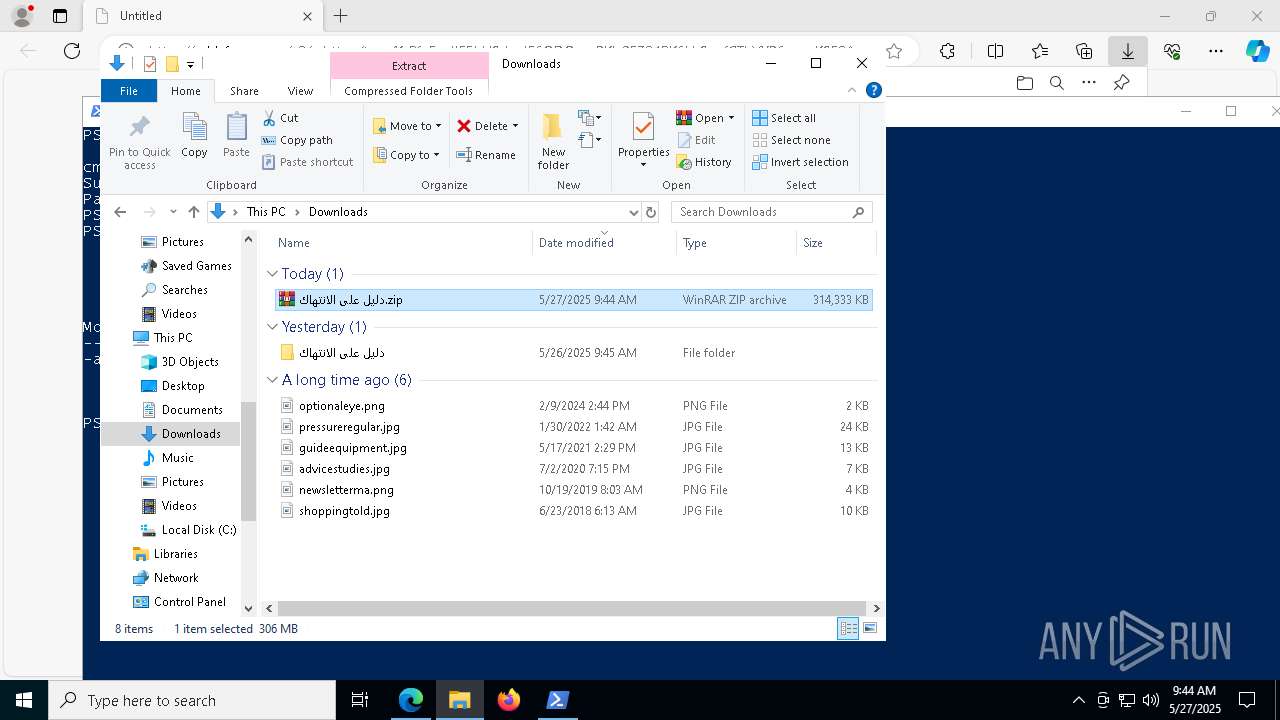Viewport: 1280px width, 720px height.
Task: Click Select all in ribbon
Action: pyautogui.click(x=784, y=118)
